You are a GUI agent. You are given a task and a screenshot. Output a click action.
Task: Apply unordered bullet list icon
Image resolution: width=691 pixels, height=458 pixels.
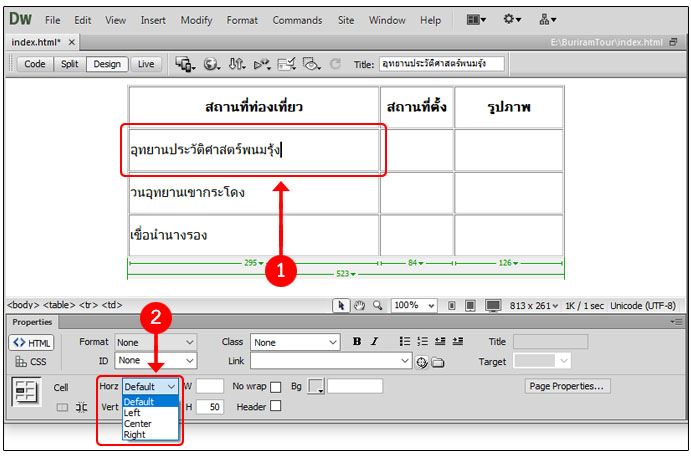(404, 342)
